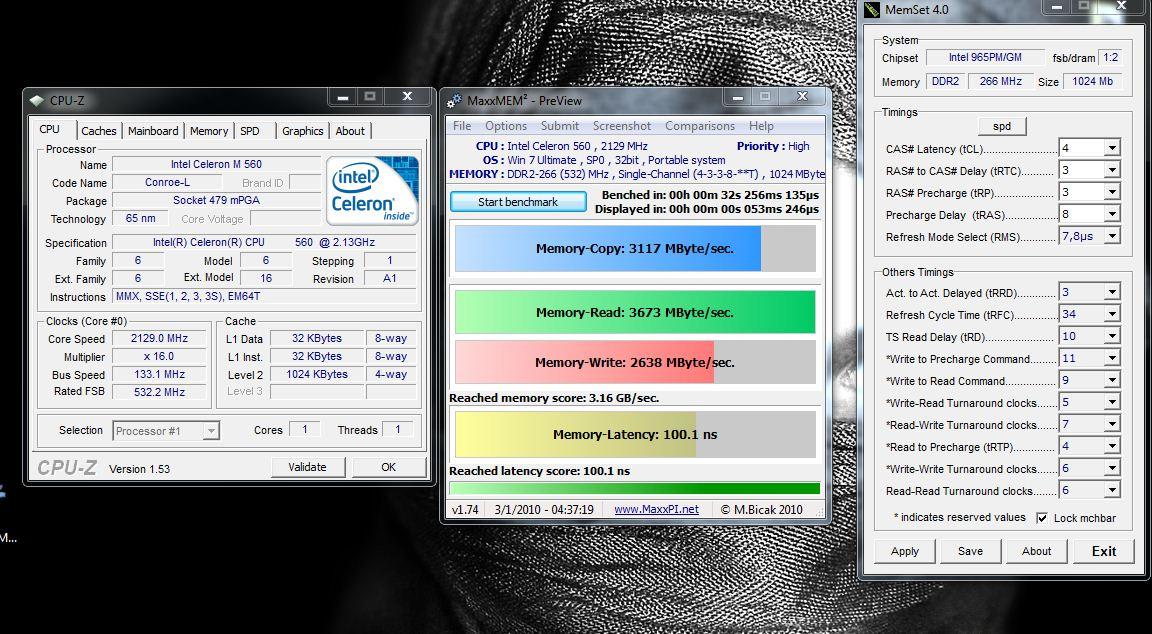Open the Write to Read Command dropdown

click(1112, 381)
